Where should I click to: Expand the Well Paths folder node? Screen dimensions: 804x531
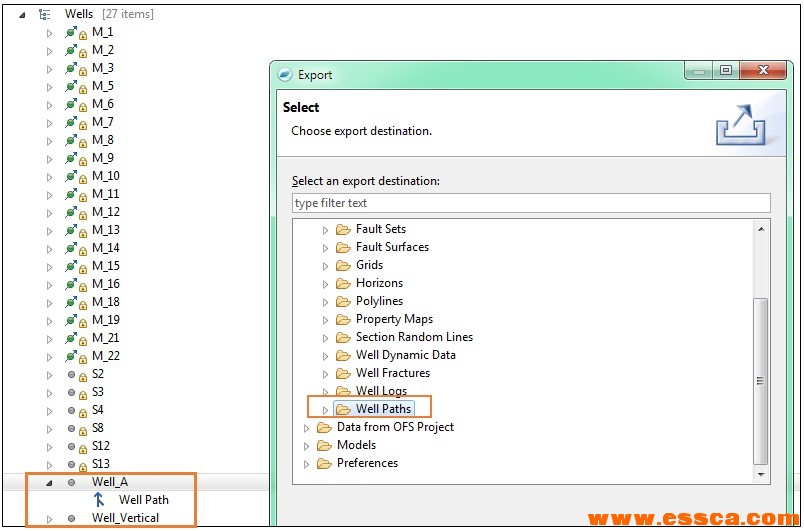coord(325,409)
